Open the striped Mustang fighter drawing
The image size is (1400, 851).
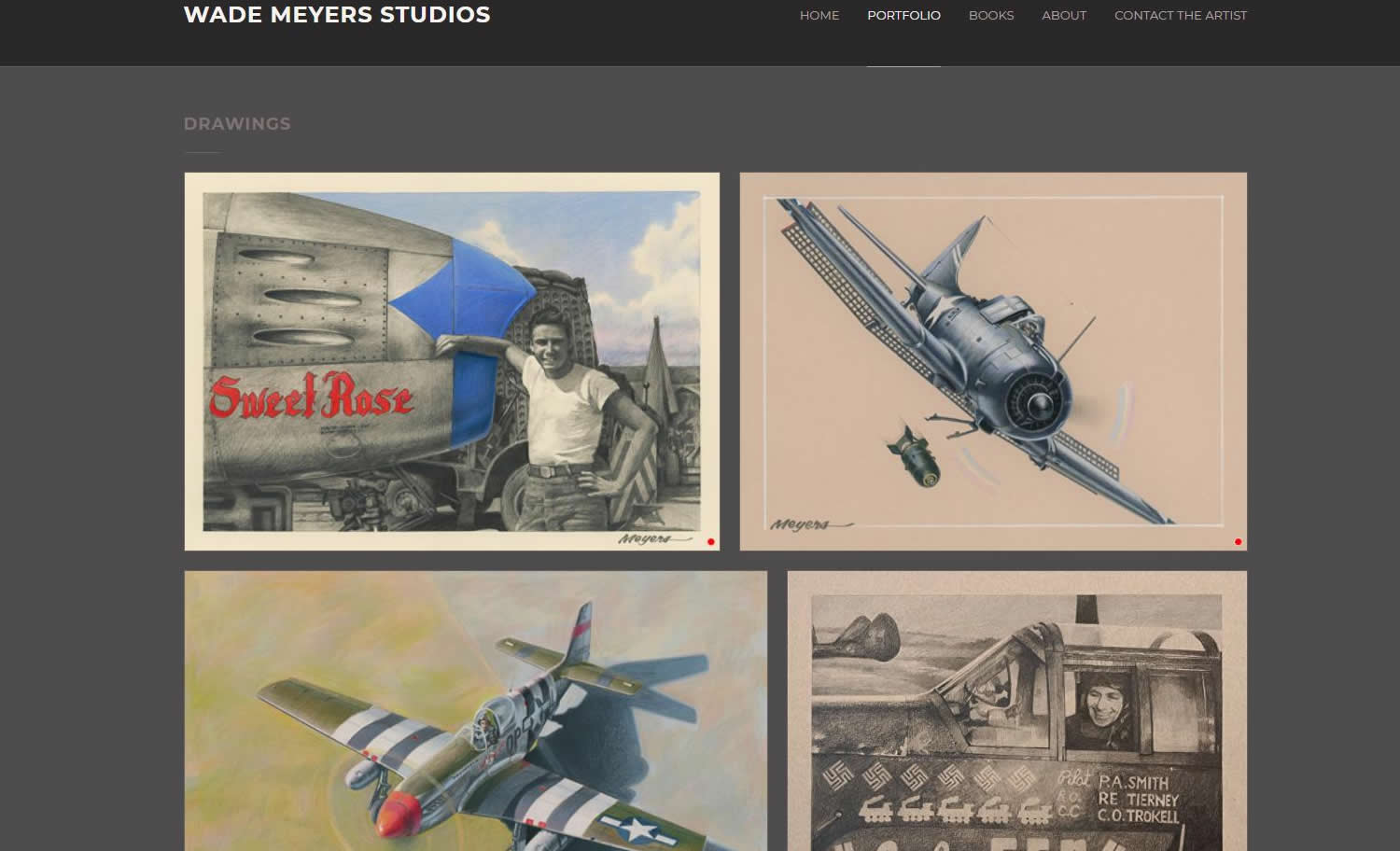click(475, 710)
